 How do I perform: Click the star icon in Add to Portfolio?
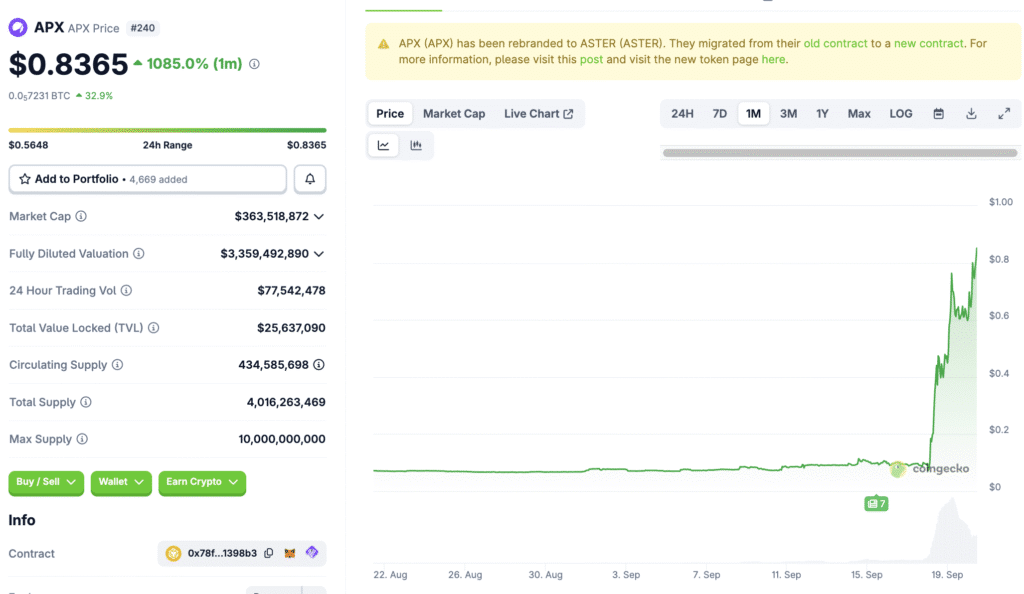click(x=25, y=179)
